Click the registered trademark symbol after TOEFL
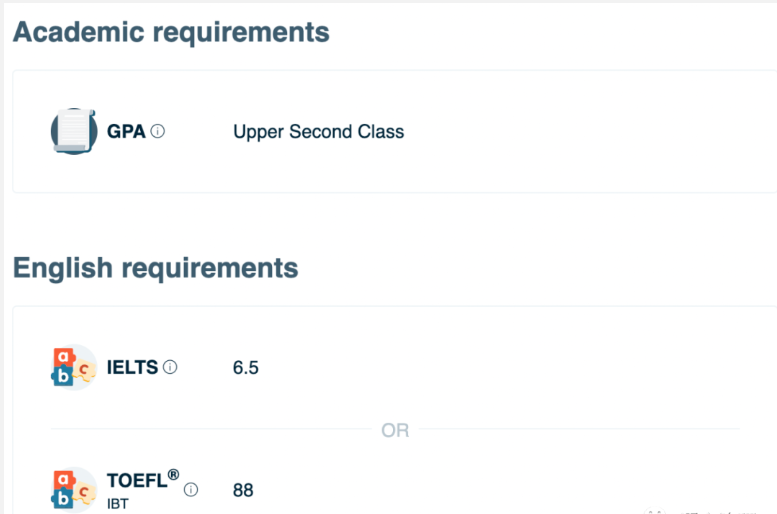Image resolution: width=777 pixels, height=514 pixels. 173,474
